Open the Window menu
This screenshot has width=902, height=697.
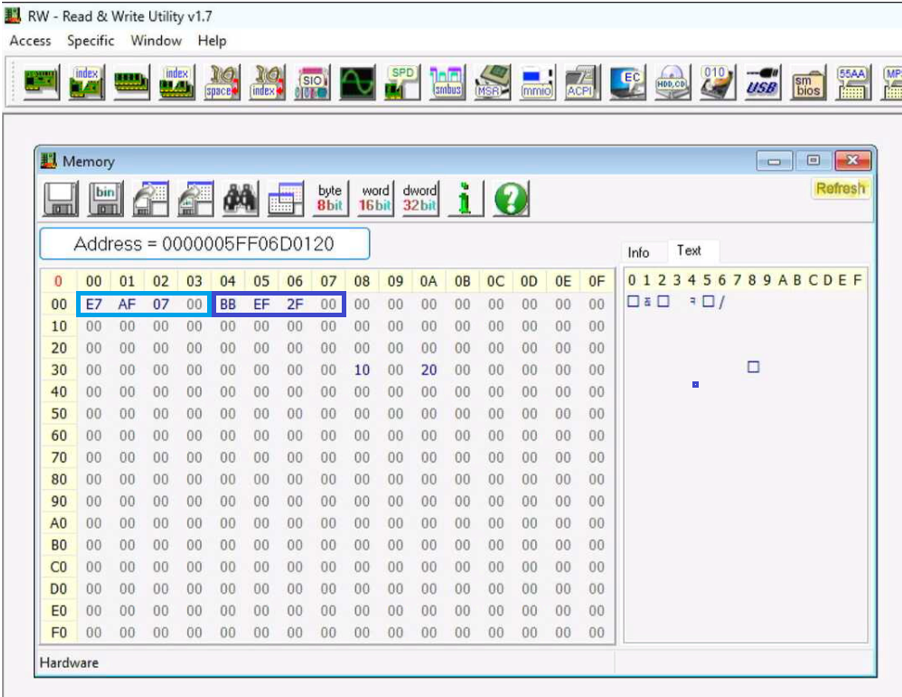pos(156,41)
